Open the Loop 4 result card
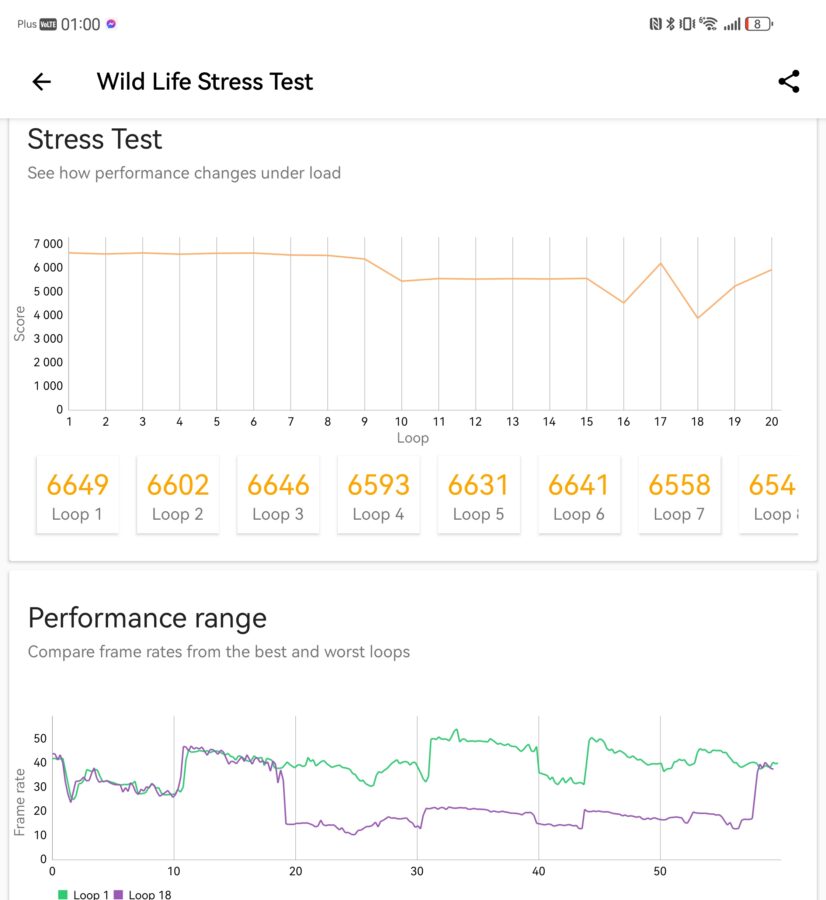The height and width of the screenshot is (900, 826). click(x=378, y=496)
